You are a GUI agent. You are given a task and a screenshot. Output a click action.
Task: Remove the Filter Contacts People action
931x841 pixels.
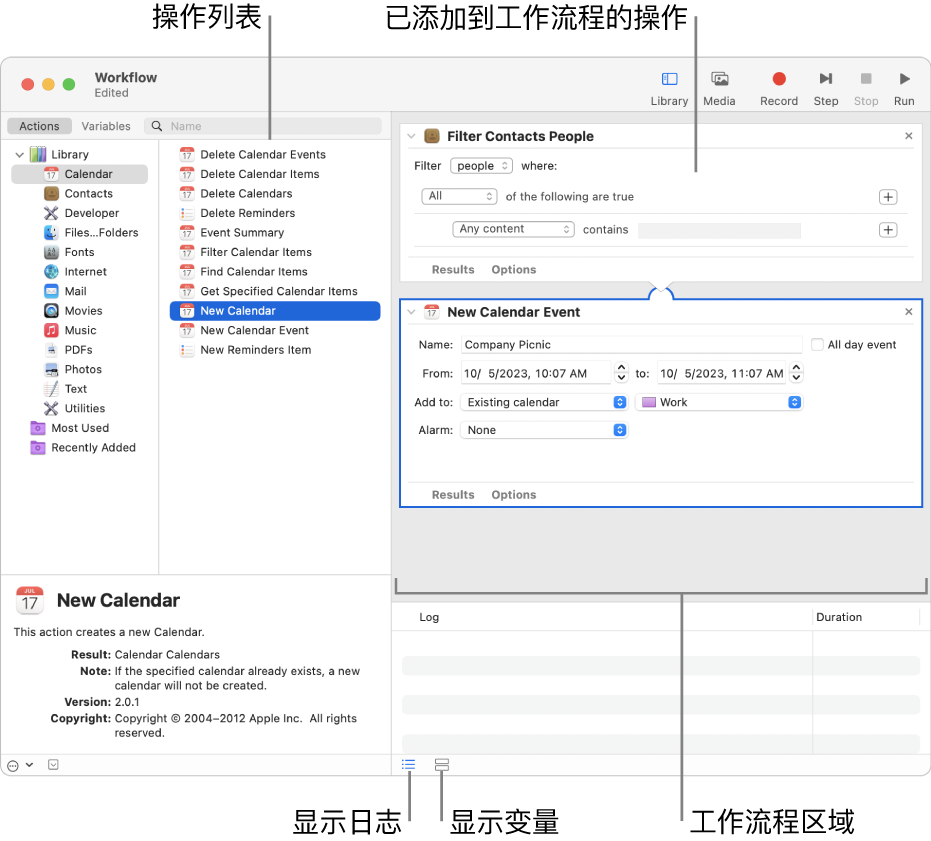click(x=908, y=136)
